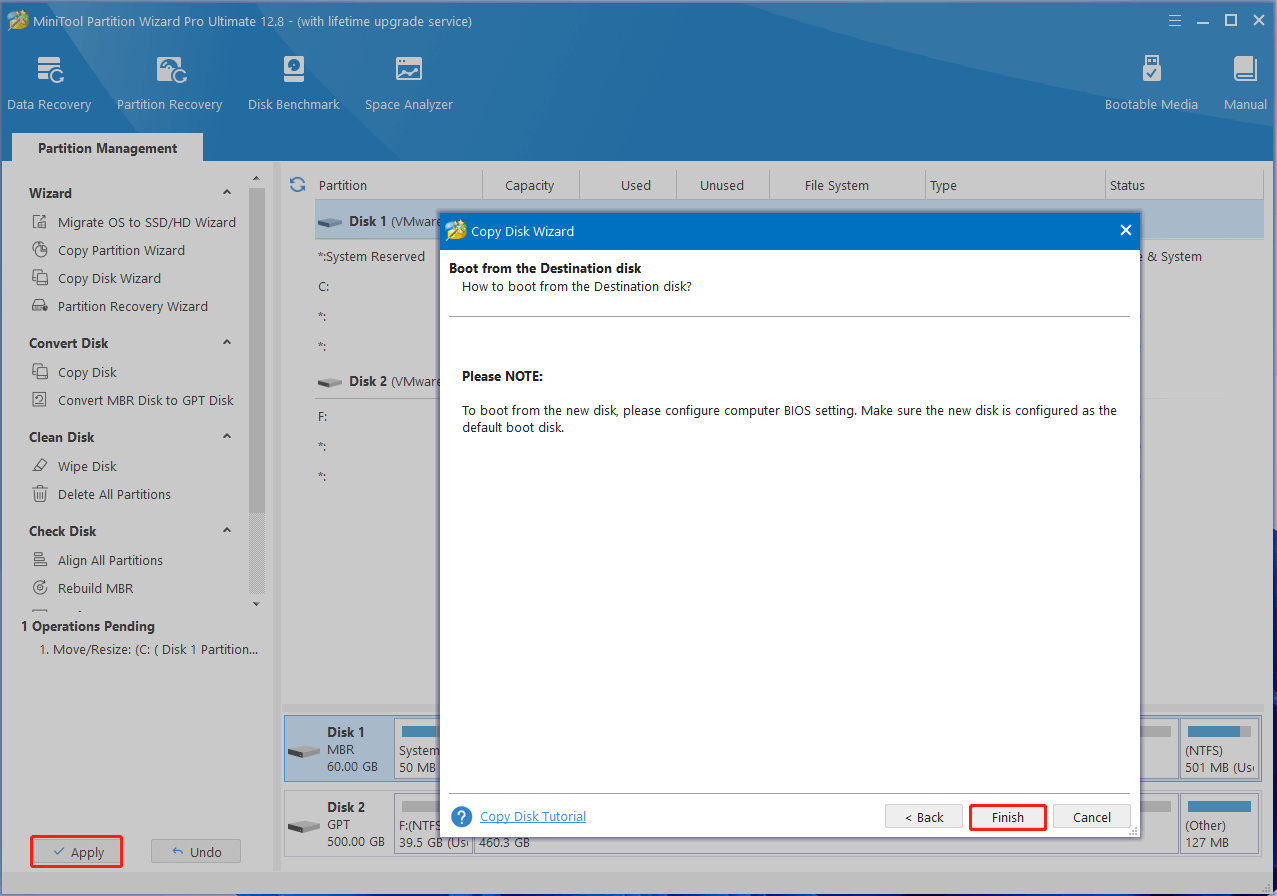Launch Partition Recovery from the toolbar
The image size is (1277, 896).
pos(169,84)
